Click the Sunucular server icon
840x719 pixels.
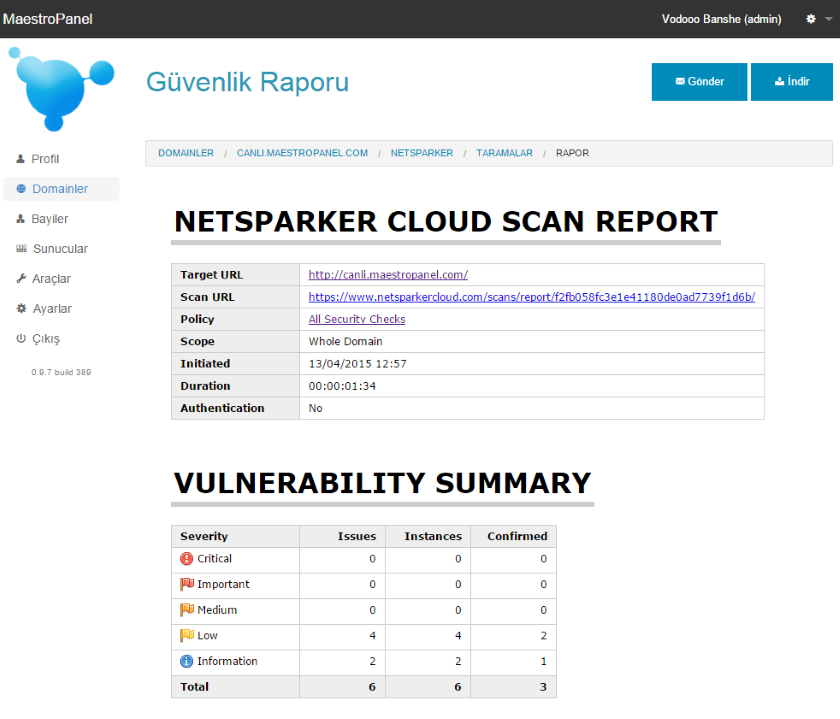point(21,249)
